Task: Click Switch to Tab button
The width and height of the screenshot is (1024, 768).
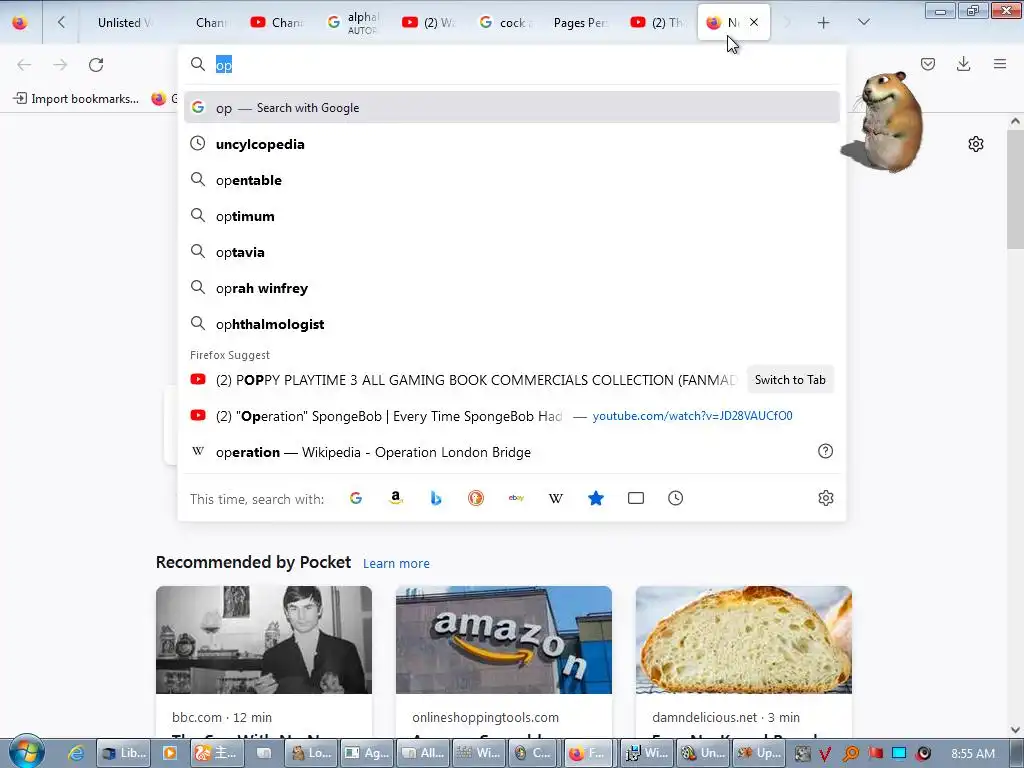Action: click(x=790, y=380)
